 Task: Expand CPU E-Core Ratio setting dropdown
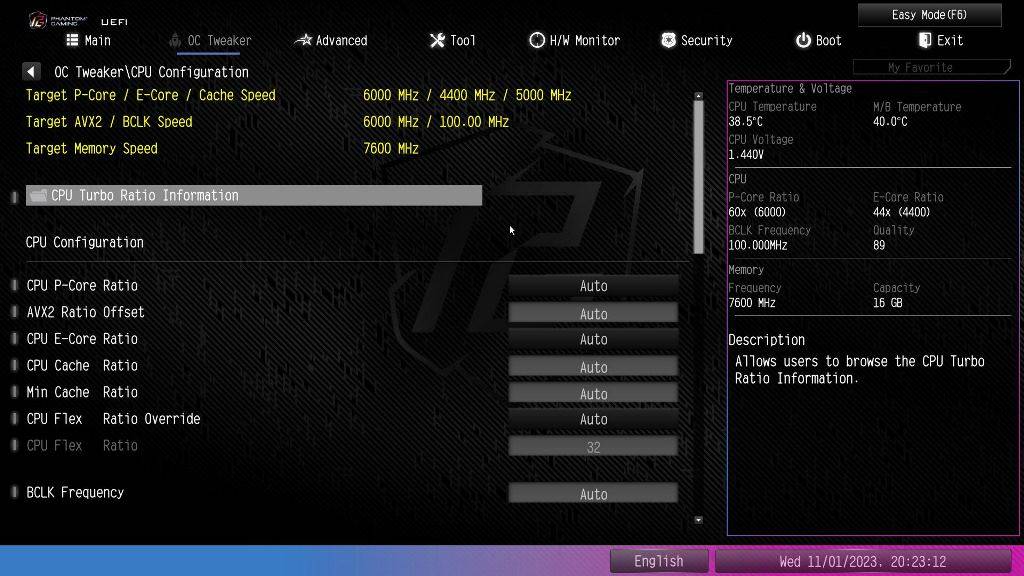[593, 340]
